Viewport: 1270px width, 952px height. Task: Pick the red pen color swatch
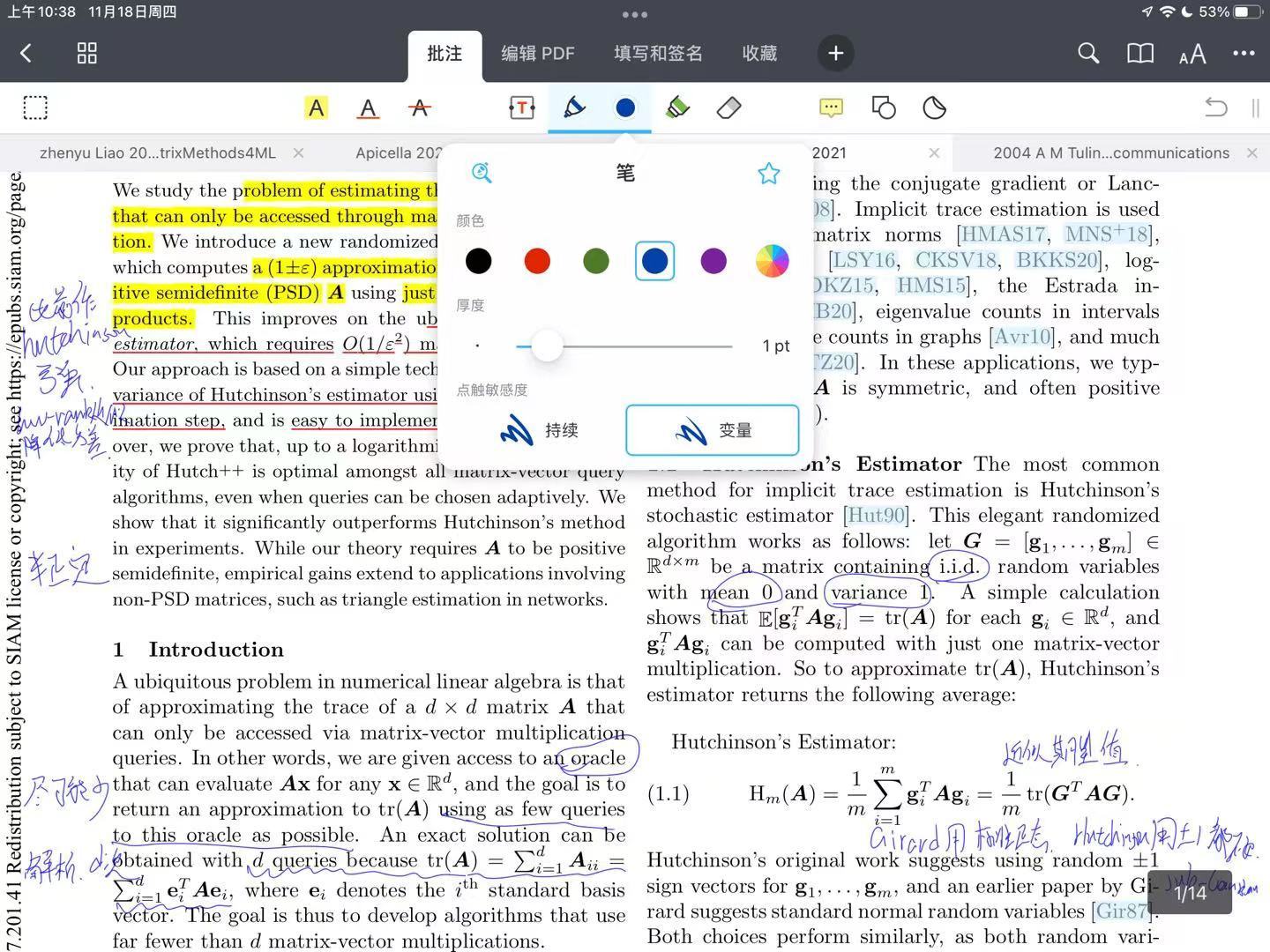pos(537,261)
